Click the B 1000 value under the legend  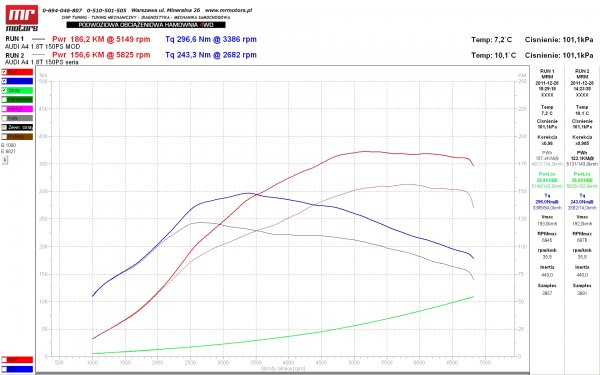click(x=8, y=145)
